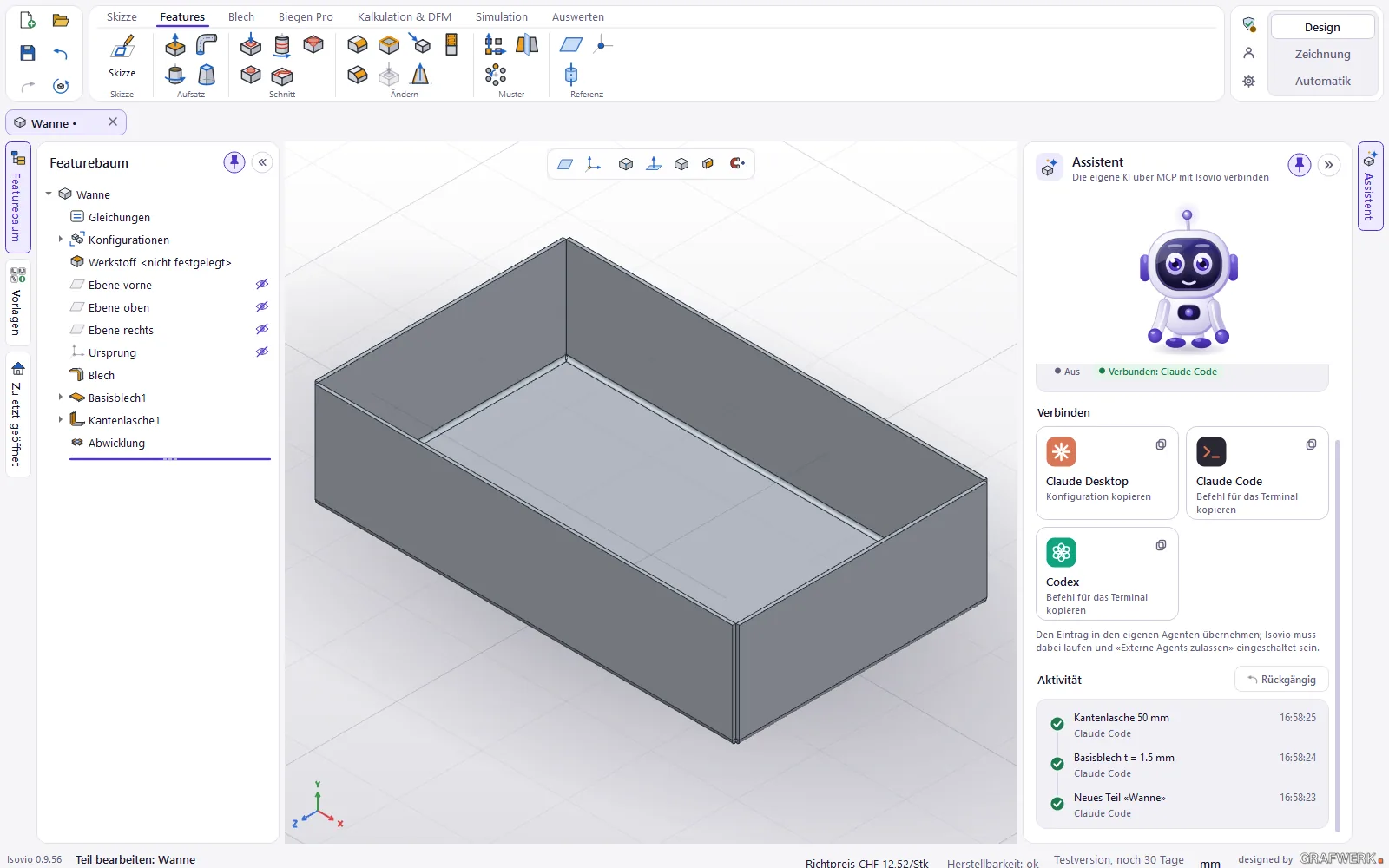
Task: Collapse the Wanne root node
Action: tap(49, 194)
